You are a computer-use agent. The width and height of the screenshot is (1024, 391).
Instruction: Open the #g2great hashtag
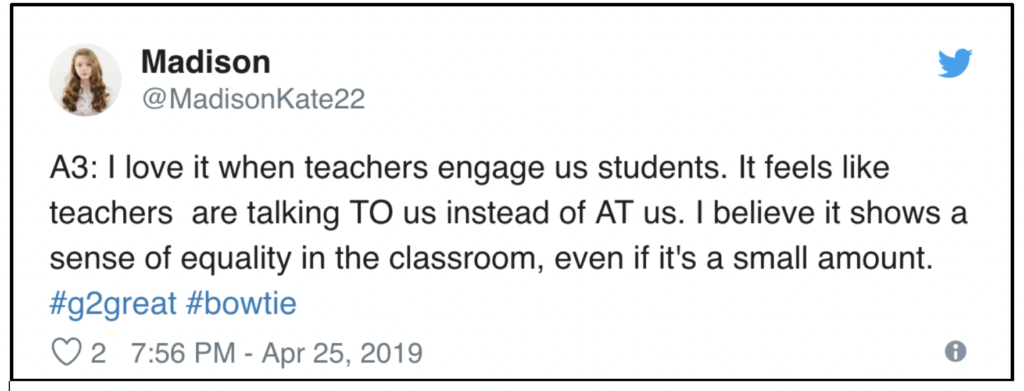(x=113, y=305)
